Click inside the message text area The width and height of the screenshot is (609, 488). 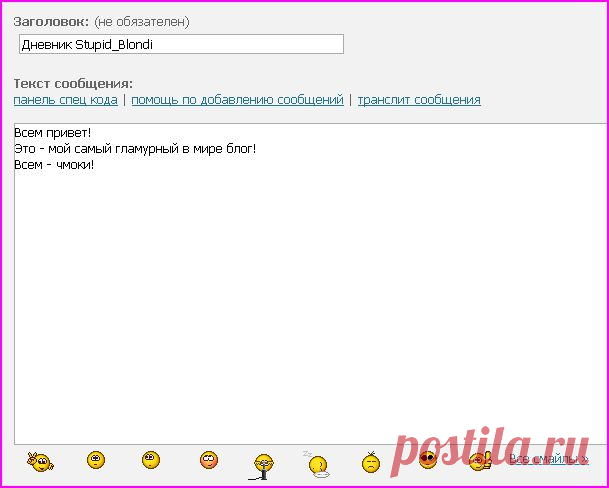pos(311,284)
